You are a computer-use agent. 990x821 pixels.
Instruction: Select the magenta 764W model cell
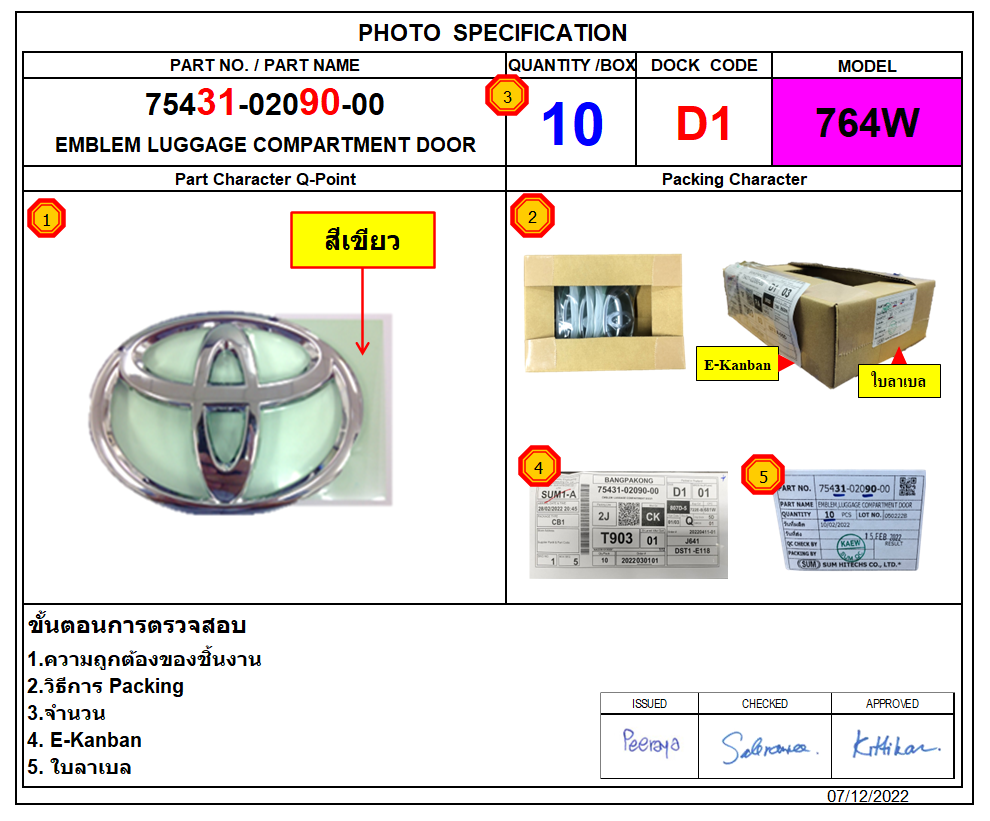[x=867, y=122]
